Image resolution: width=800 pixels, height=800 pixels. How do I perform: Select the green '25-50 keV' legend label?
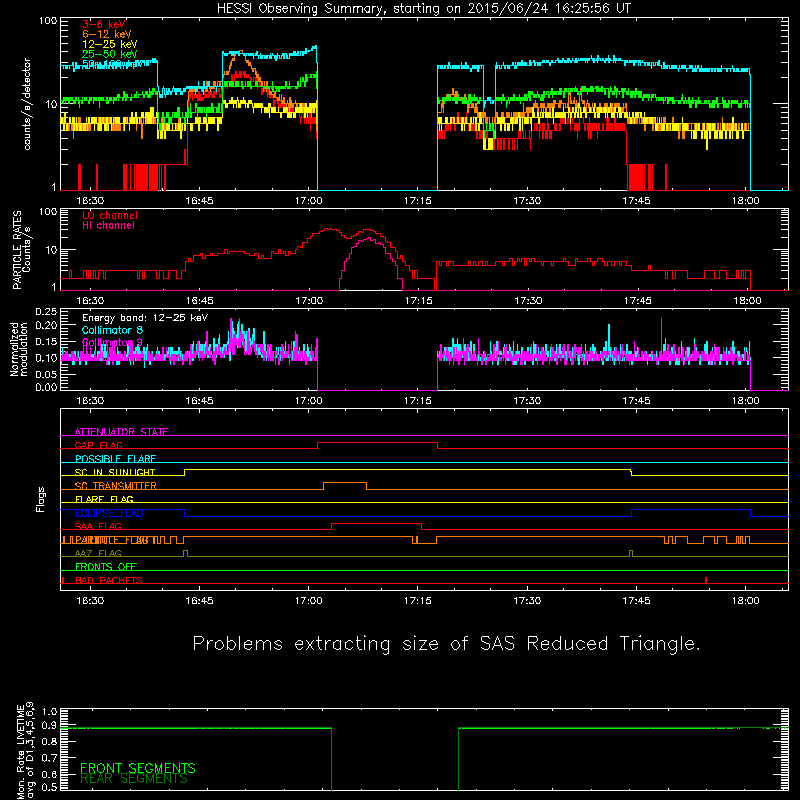point(110,54)
